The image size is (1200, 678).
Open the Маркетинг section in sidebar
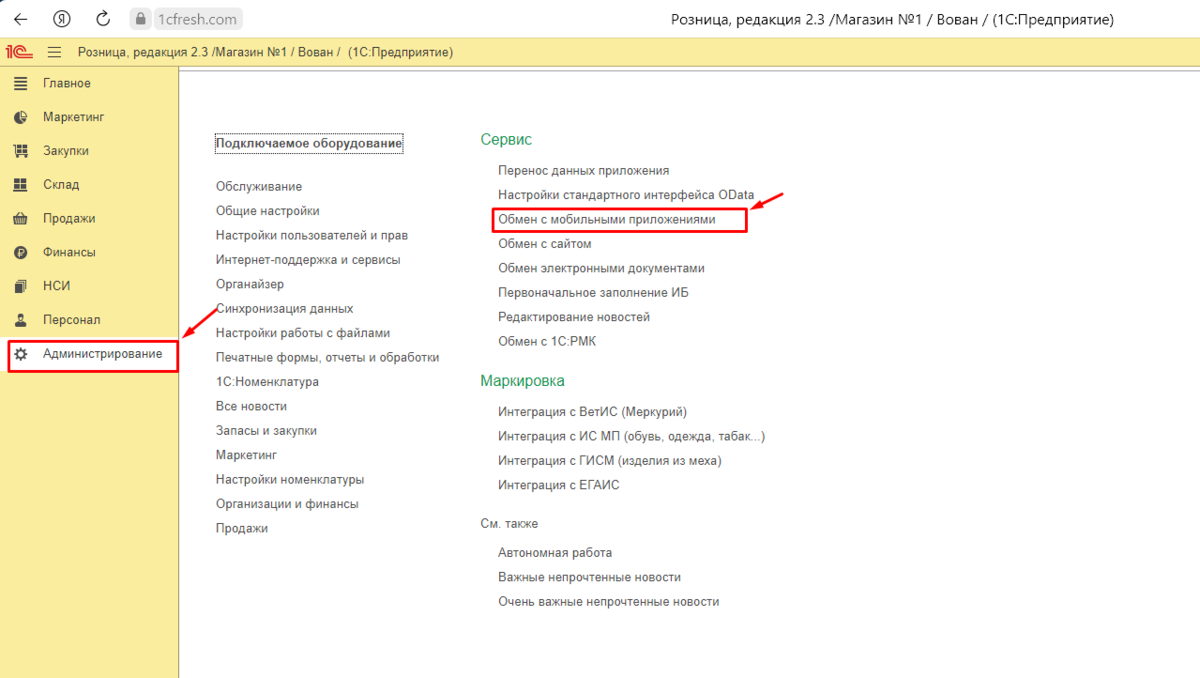point(73,117)
